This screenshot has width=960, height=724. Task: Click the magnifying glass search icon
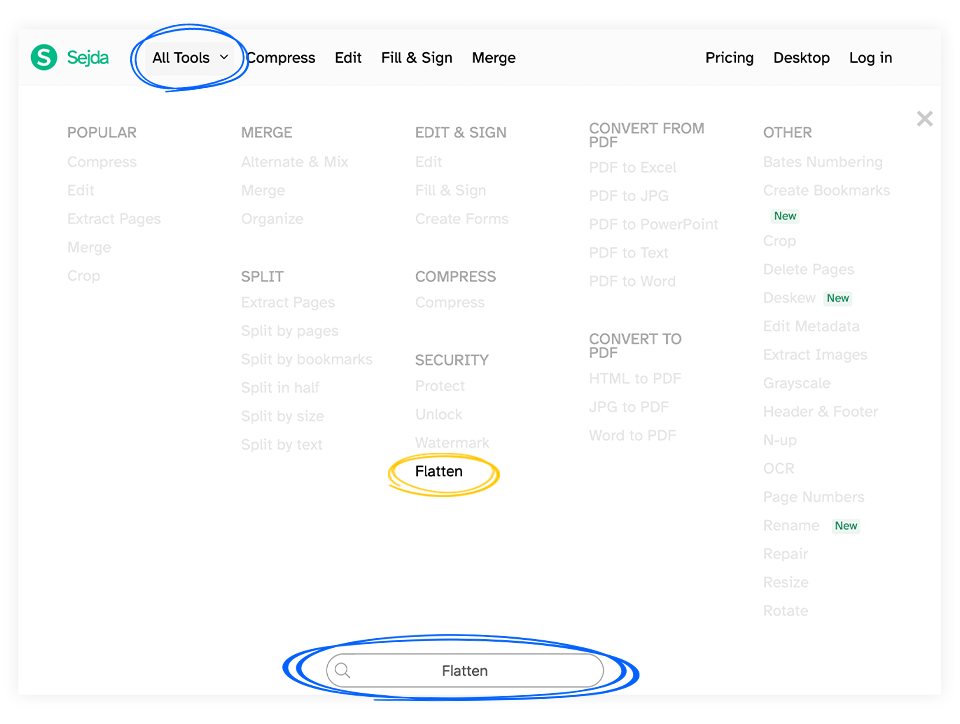(343, 671)
